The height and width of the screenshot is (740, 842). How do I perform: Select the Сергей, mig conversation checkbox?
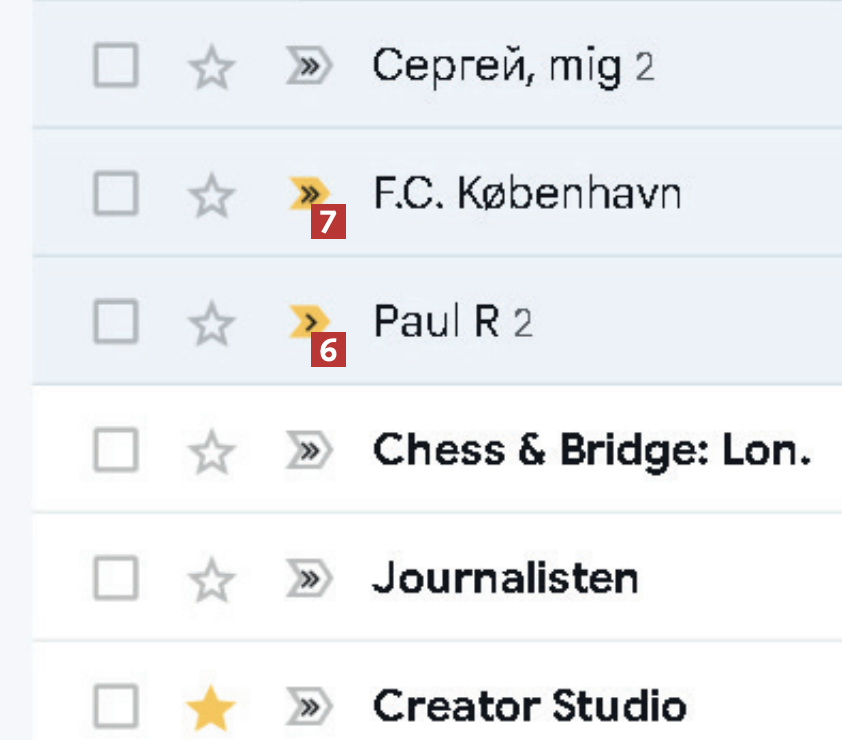[x=116, y=68]
